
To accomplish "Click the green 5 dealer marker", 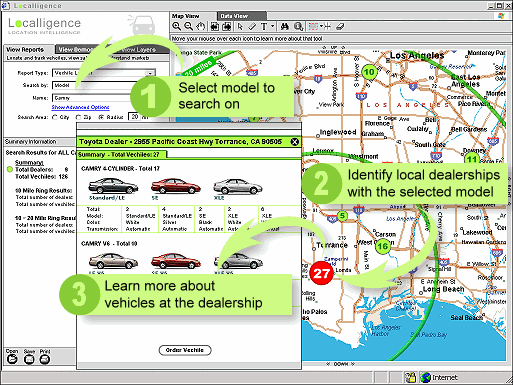I will [342, 216].
